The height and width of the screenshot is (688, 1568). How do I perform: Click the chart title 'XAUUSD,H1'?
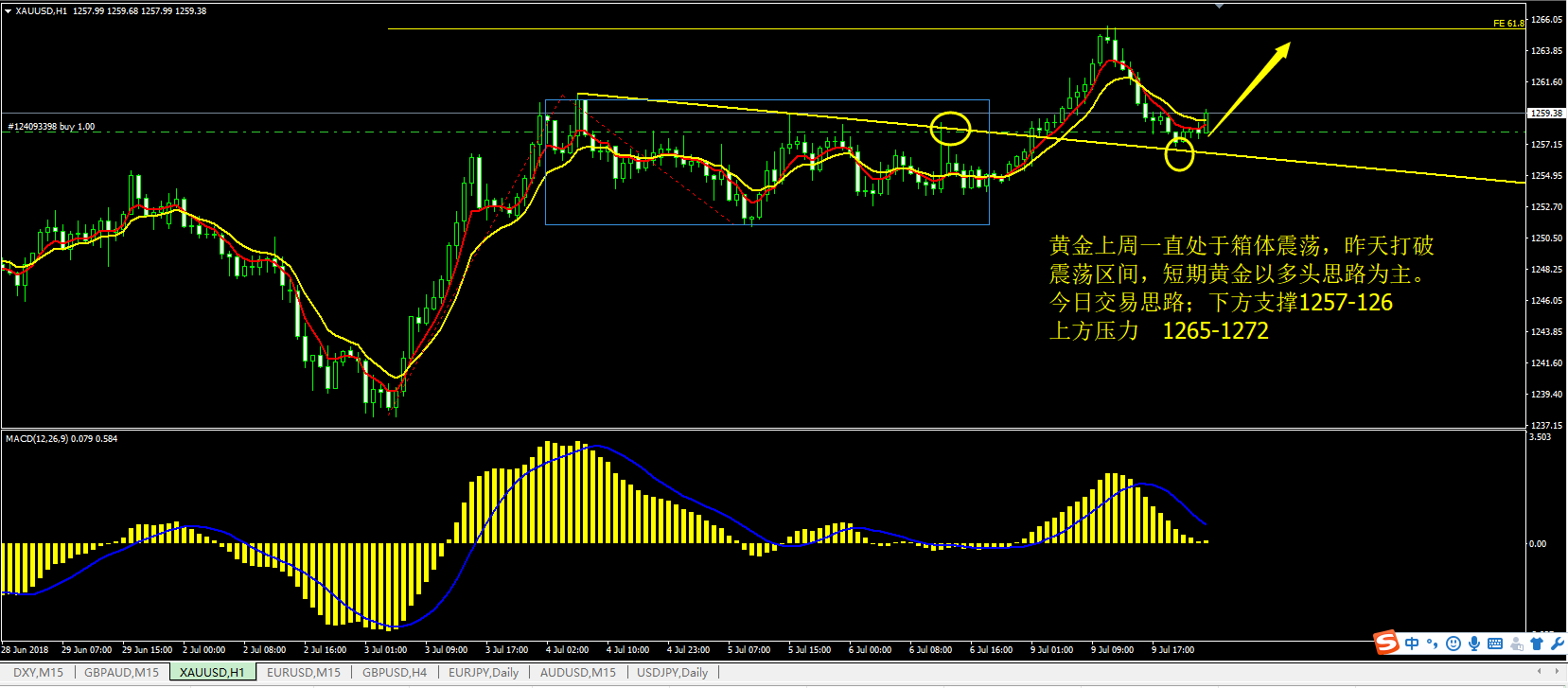[41, 11]
